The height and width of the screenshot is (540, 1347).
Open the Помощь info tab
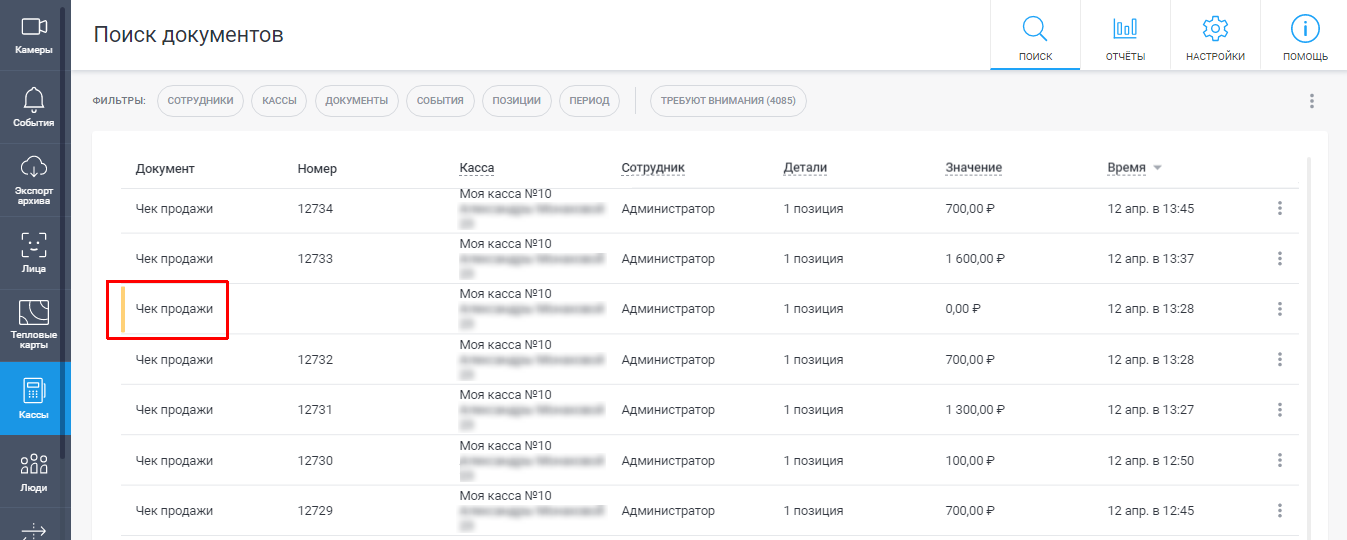pyautogui.click(x=1305, y=35)
